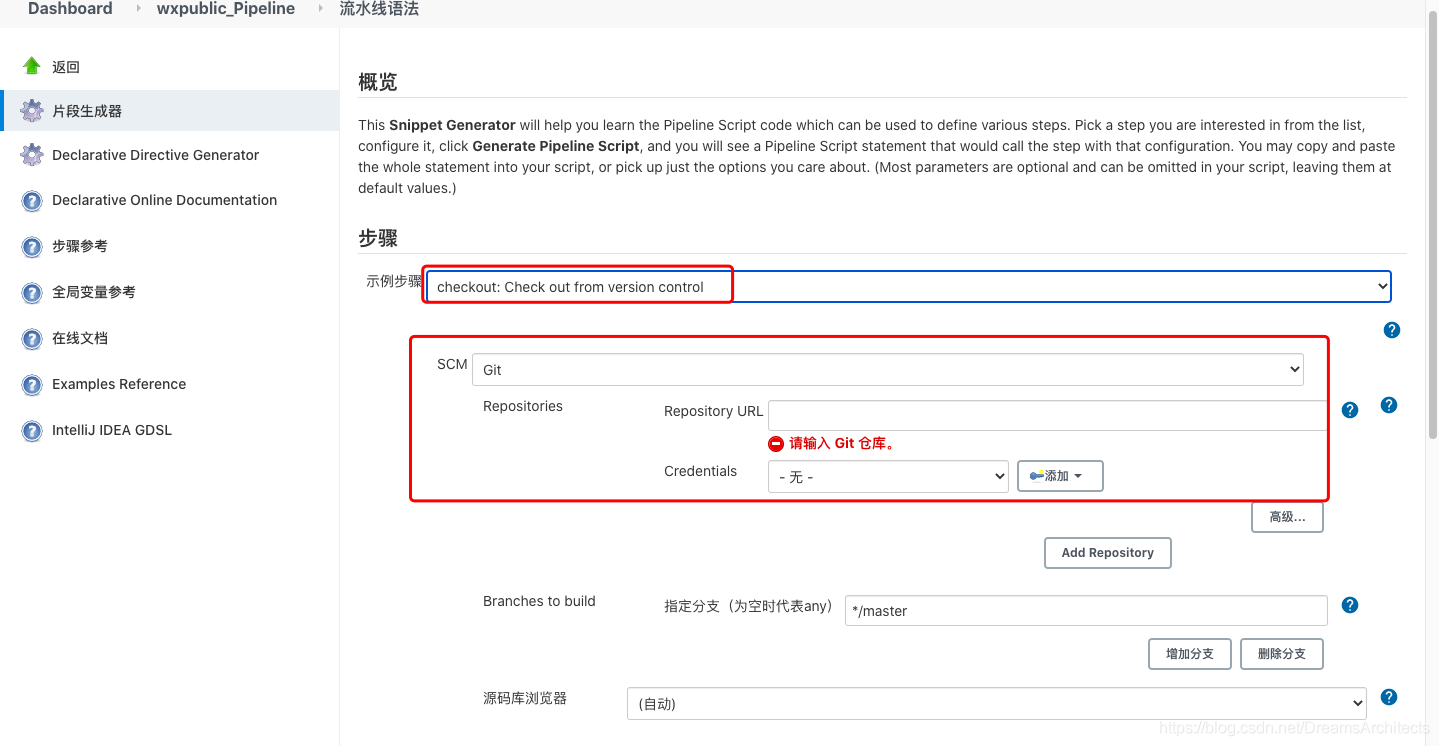Click the Add Repository button
Image resolution: width=1439 pixels, height=746 pixels.
1107,553
